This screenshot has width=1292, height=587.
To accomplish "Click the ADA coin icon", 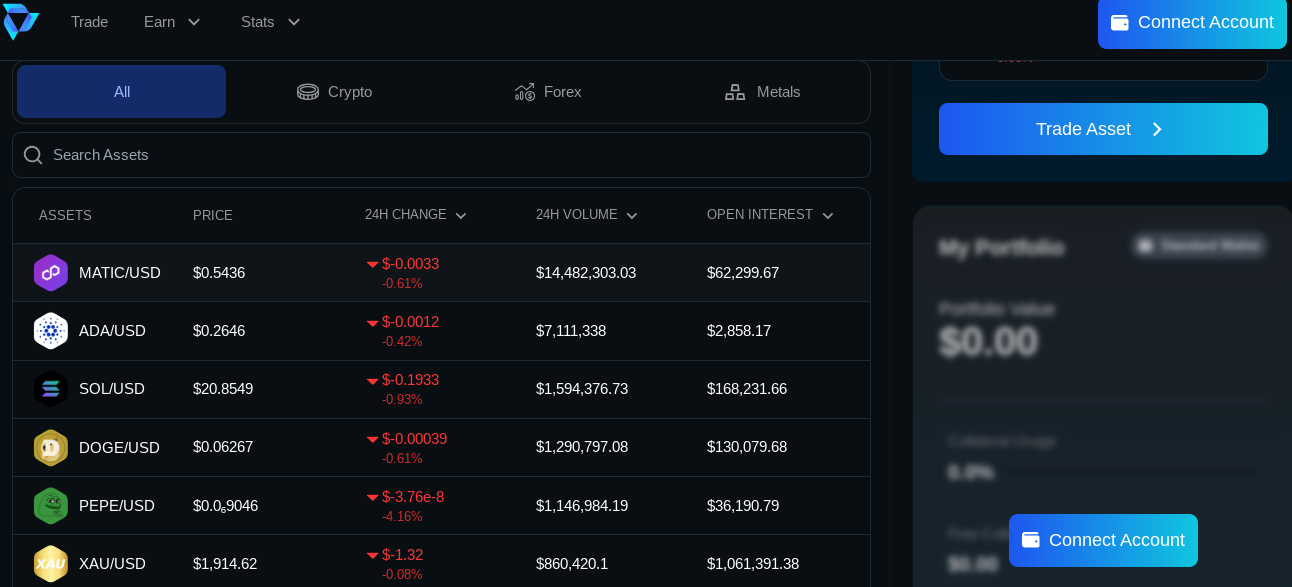I will 51,331.
